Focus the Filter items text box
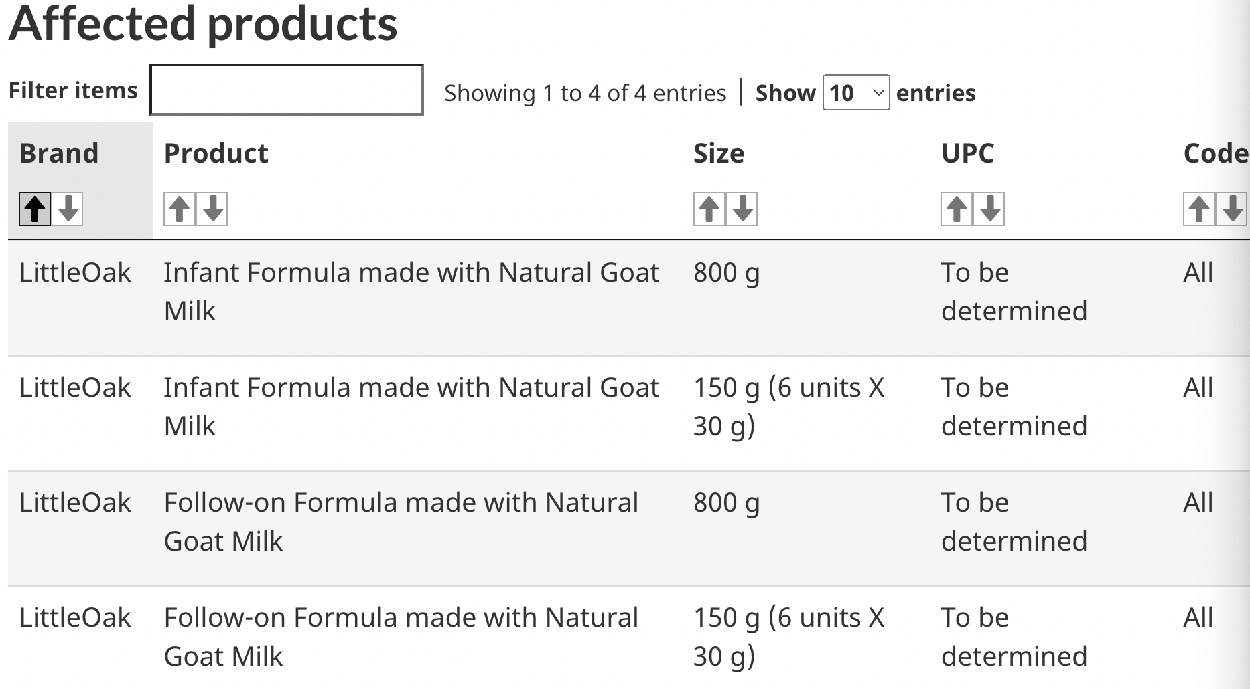Screen dimensions: 1250x689 pyautogui.click(x=287, y=90)
